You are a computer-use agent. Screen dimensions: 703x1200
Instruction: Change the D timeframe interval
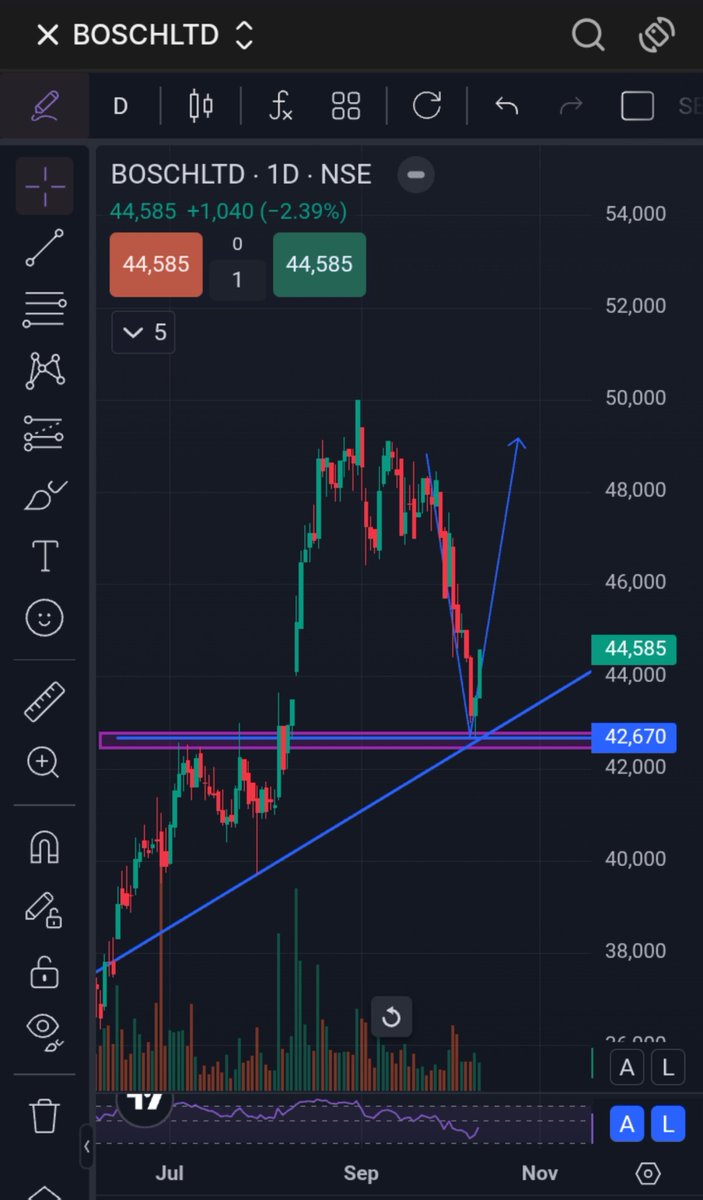120,106
